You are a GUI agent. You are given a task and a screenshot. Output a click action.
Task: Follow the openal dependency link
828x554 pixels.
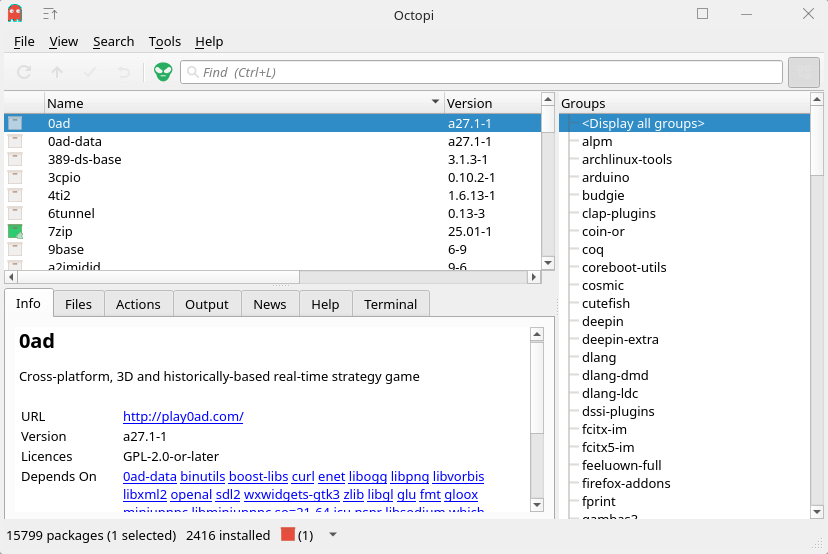191,494
